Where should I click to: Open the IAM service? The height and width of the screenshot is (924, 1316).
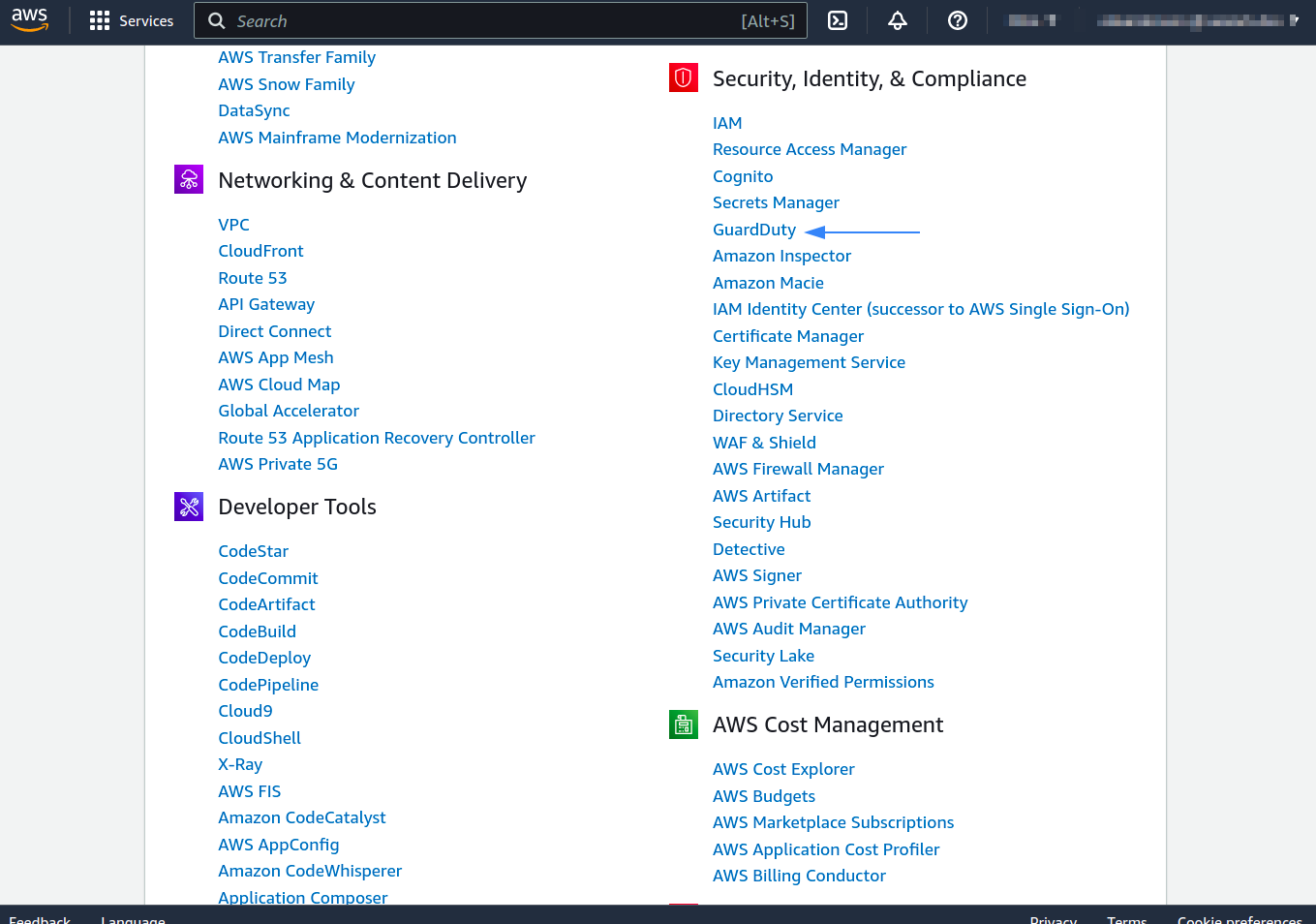[x=727, y=123]
